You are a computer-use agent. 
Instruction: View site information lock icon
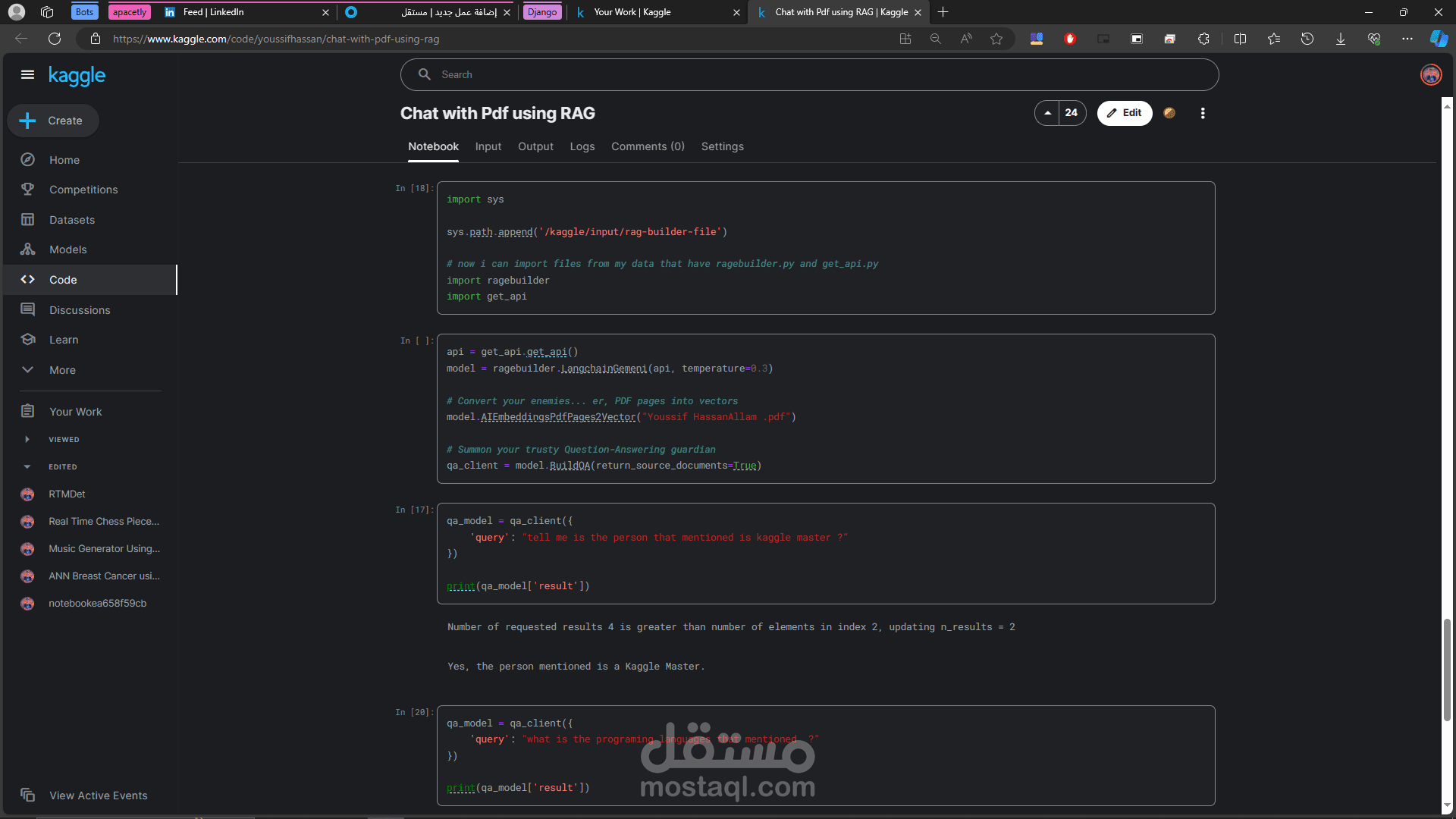pos(96,39)
